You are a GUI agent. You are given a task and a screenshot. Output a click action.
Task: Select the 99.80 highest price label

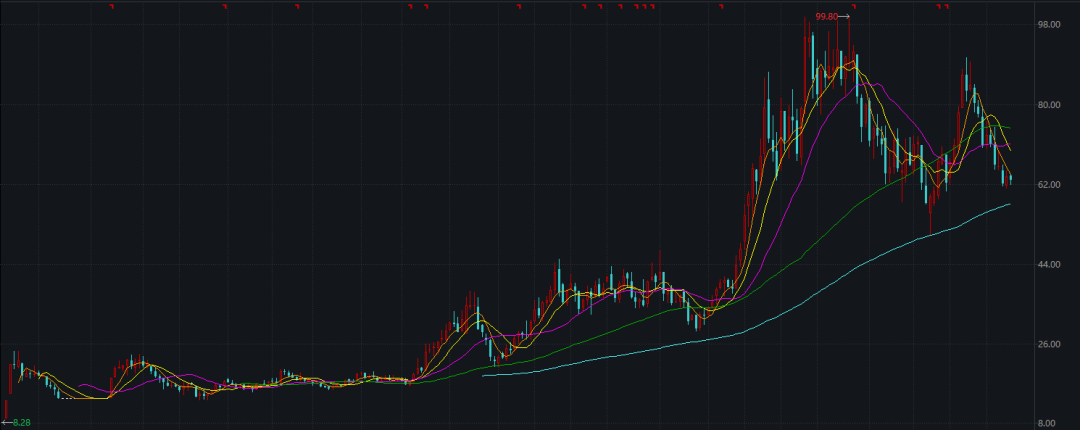pyautogui.click(x=826, y=16)
